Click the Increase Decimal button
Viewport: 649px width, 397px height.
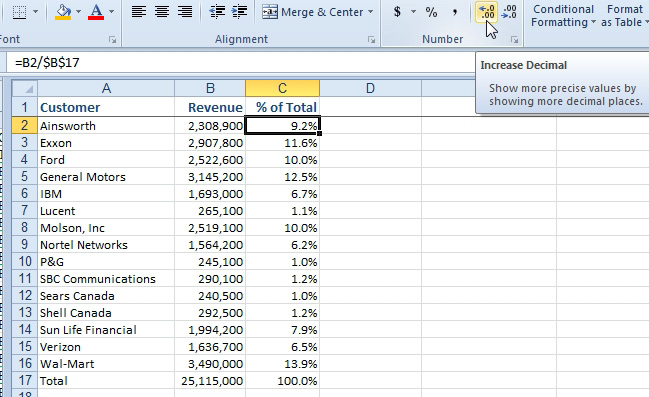click(x=486, y=12)
